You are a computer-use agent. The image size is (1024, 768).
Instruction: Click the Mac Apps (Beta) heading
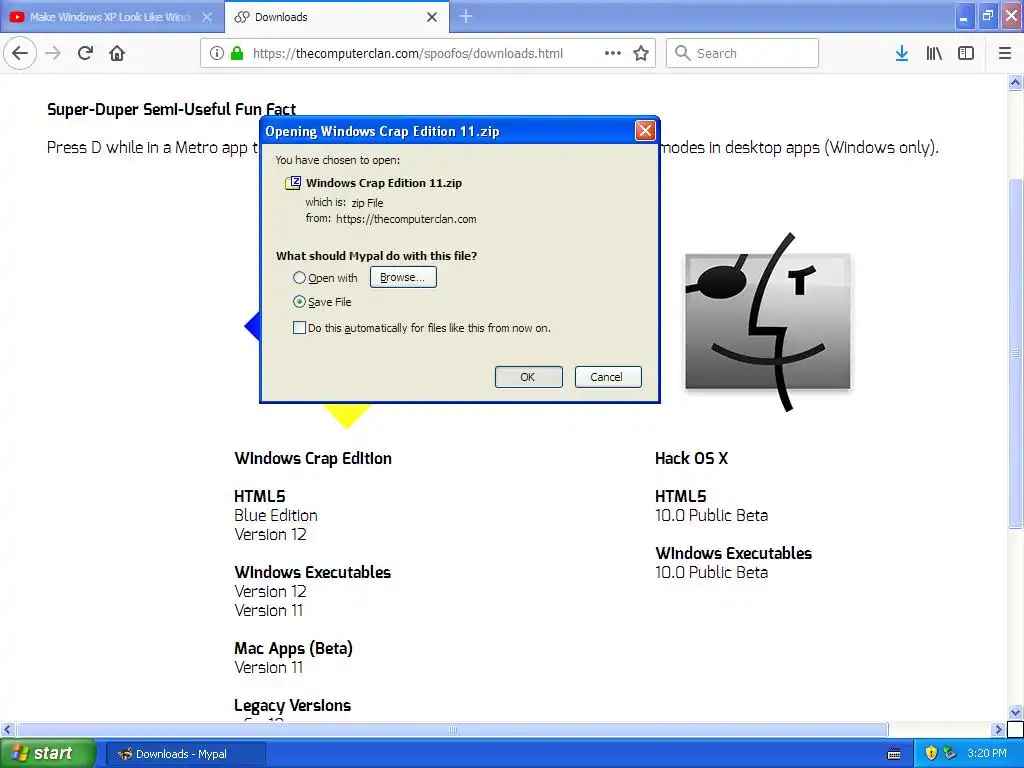click(x=293, y=648)
